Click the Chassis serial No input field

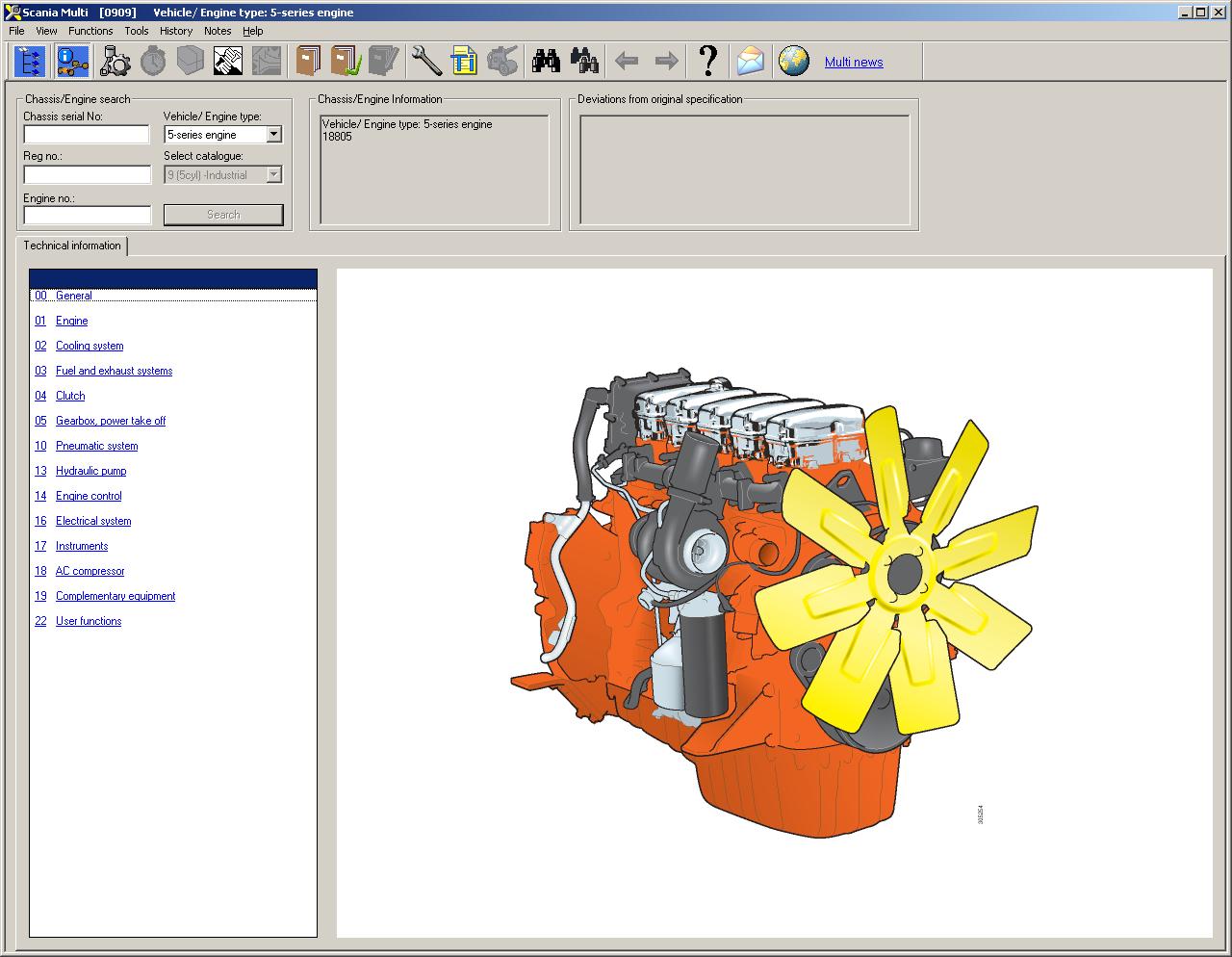(87, 134)
